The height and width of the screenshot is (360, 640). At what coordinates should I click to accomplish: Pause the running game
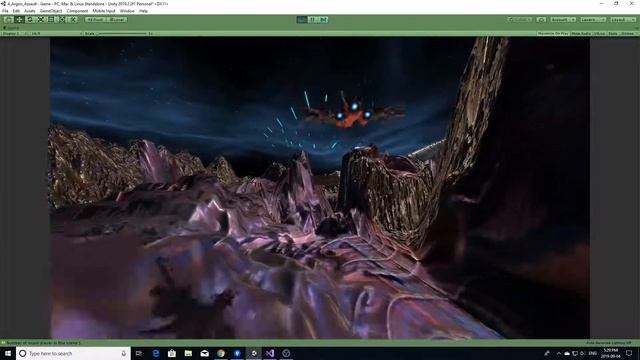coord(312,20)
